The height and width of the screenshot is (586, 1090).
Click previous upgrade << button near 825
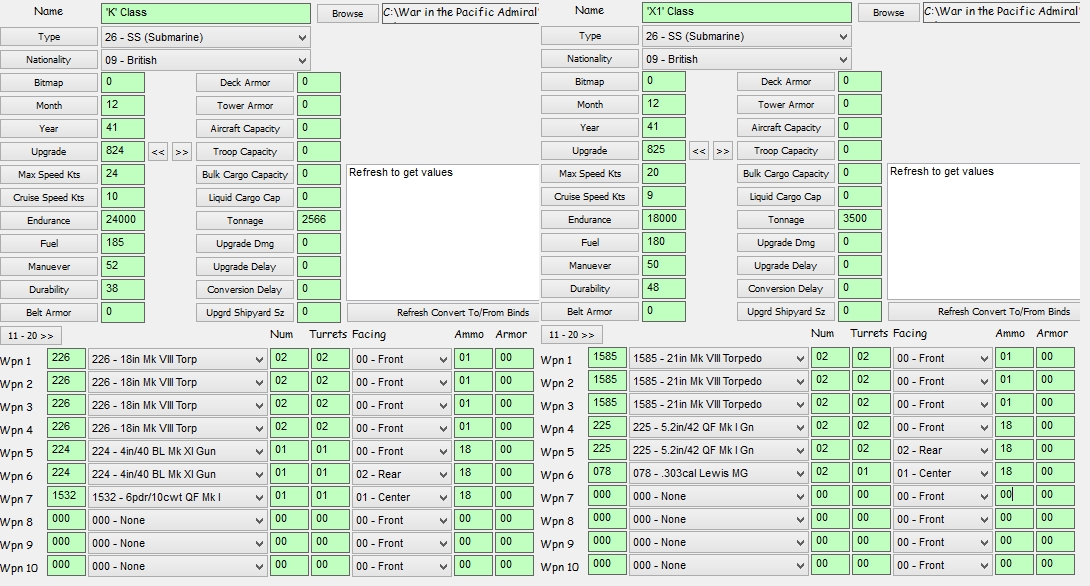point(699,151)
